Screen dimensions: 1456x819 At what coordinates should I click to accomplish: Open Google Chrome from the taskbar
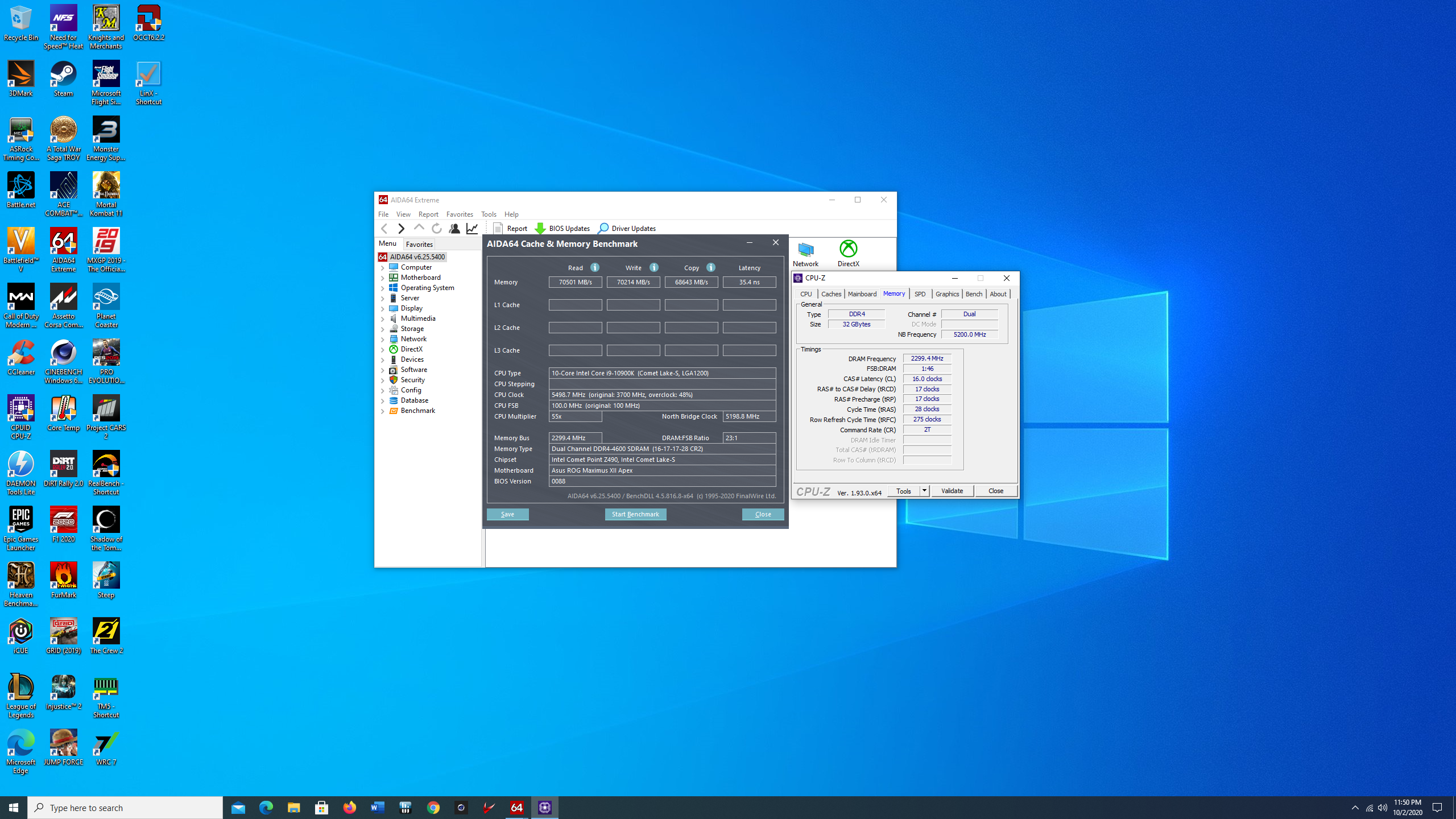pos(433,808)
